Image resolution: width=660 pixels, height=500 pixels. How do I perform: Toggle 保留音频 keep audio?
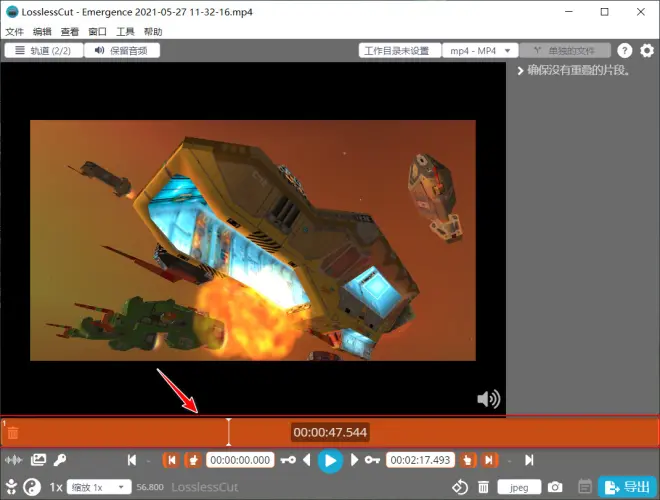(122, 51)
